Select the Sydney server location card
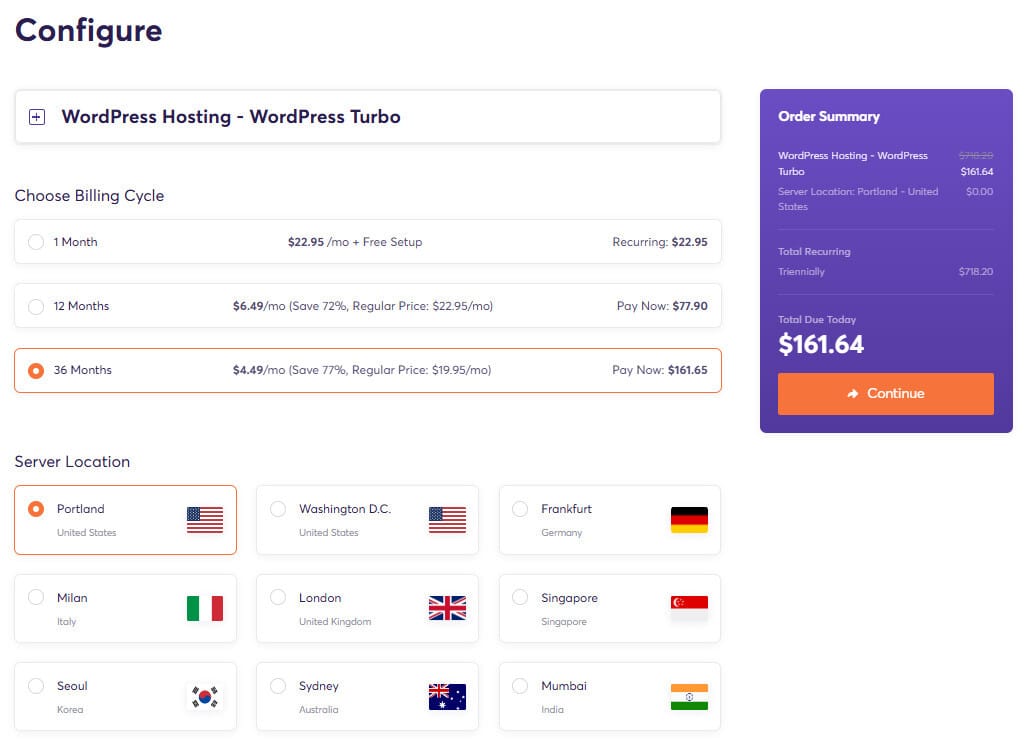 point(367,696)
